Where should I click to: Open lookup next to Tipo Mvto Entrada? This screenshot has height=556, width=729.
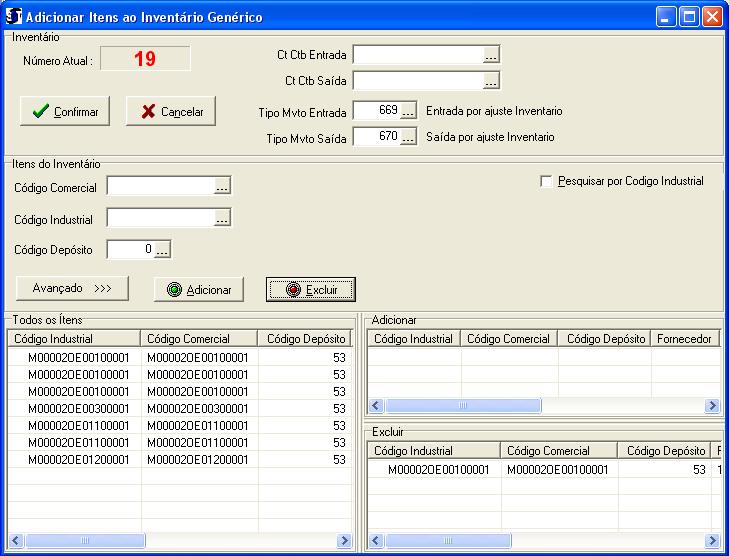408,111
